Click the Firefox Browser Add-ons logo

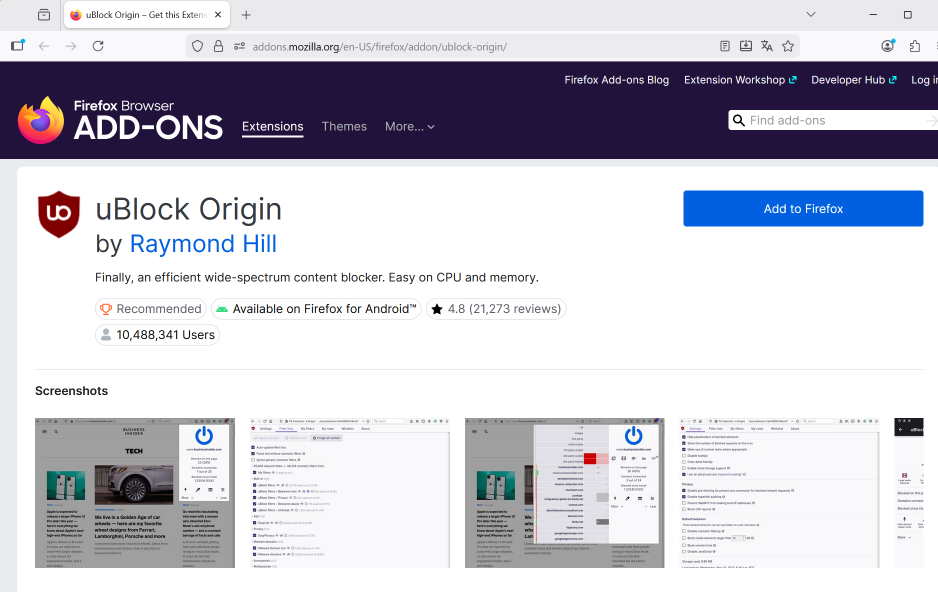tap(120, 120)
